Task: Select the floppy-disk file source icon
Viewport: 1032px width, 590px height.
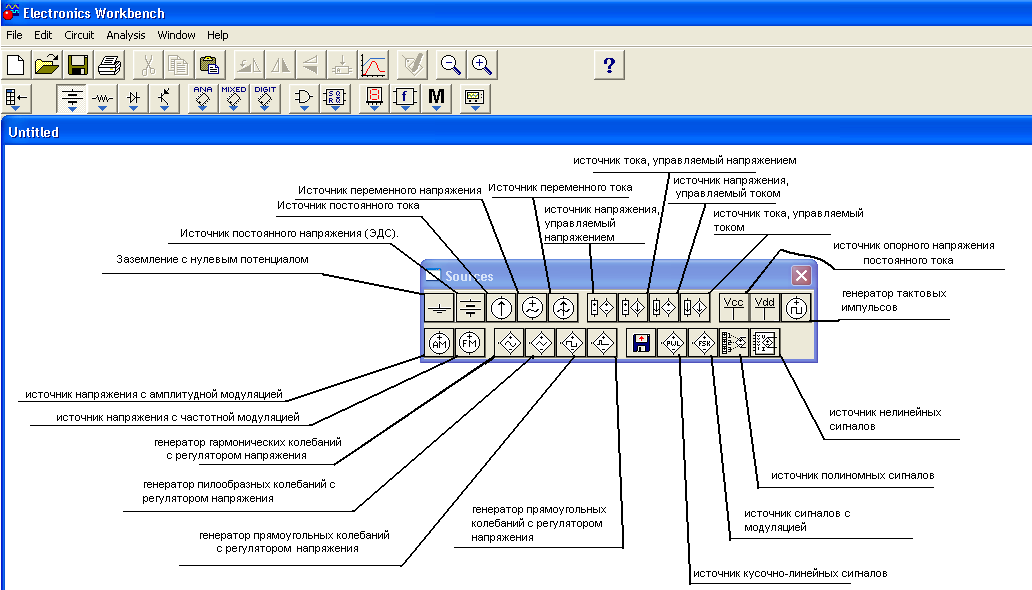Action: 640,342
